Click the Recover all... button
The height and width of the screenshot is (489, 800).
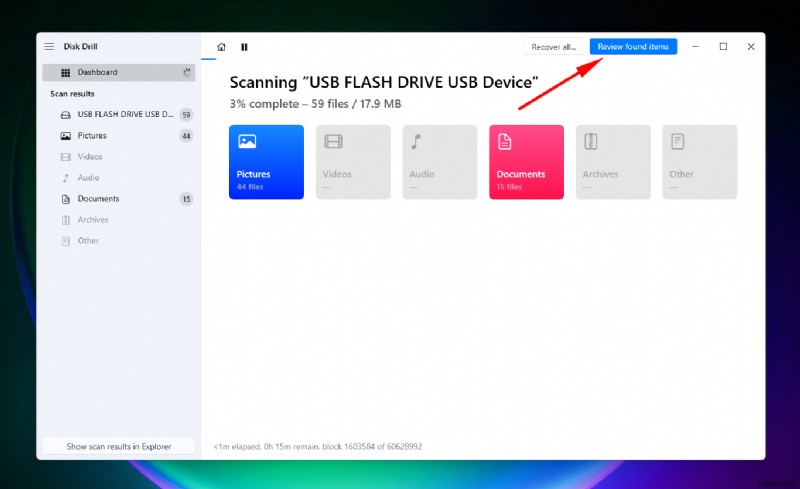tap(554, 46)
